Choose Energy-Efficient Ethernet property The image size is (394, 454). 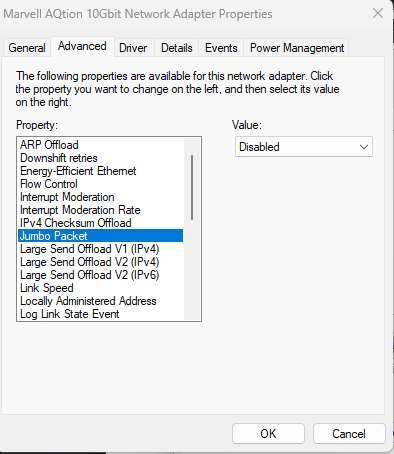click(x=100, y=171)
